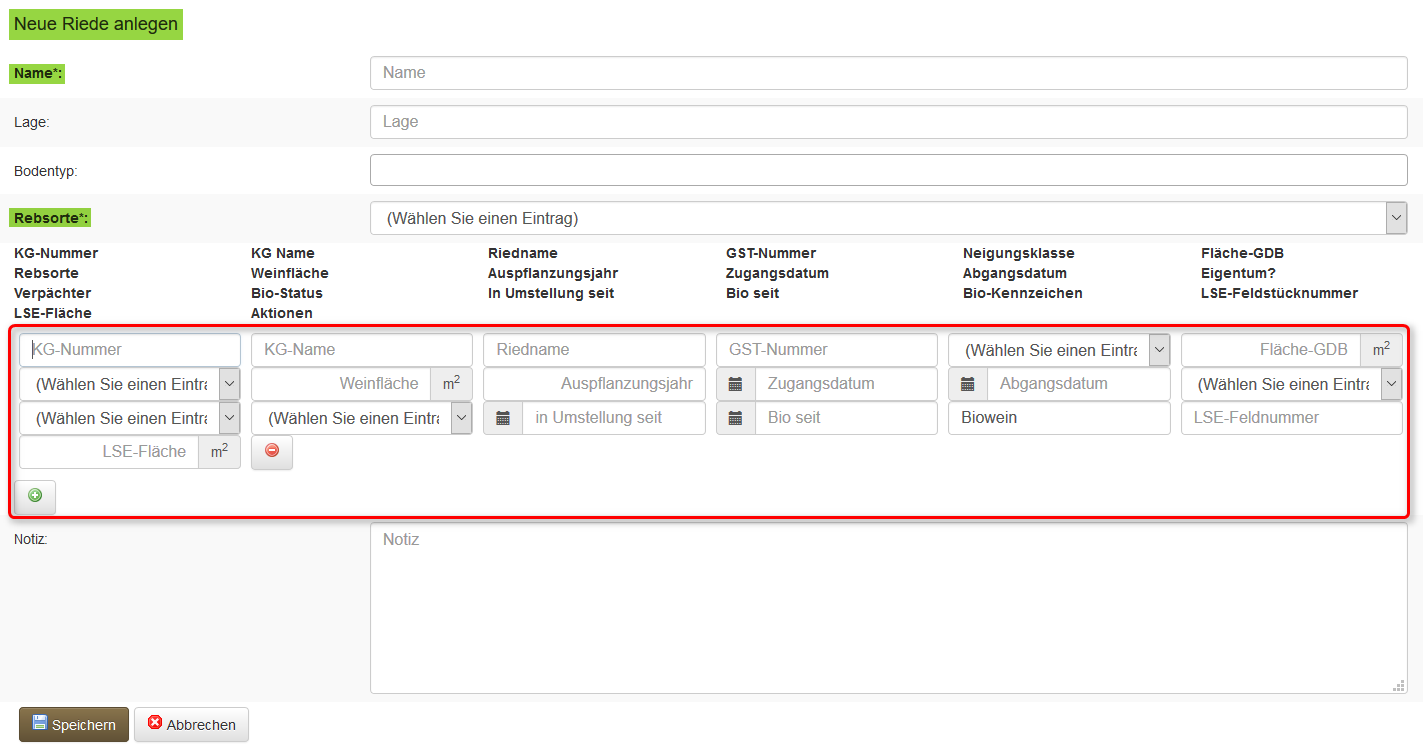1423x752 pixels.
Task: Click the m² unit label beside Weinfläche
Action: (451, 384)
